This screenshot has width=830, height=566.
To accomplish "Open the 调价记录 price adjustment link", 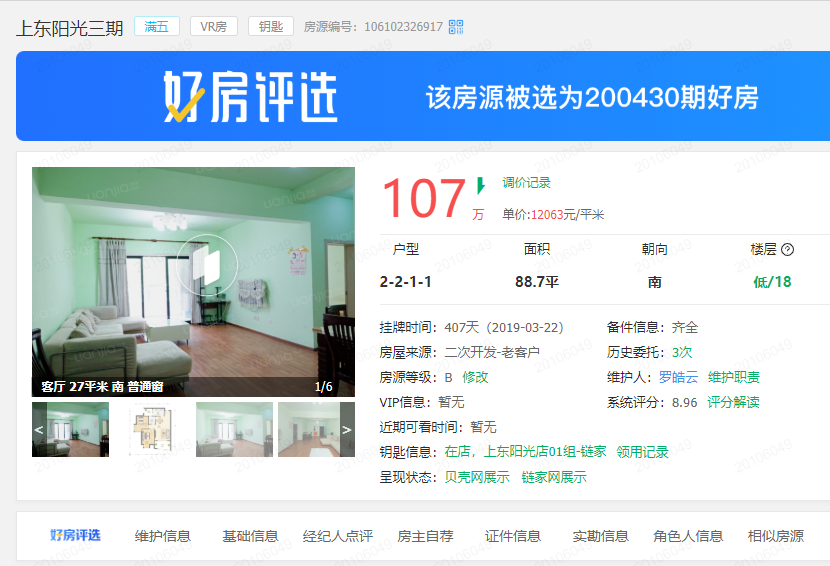I will pyautogui.click(x=526, y=183).
